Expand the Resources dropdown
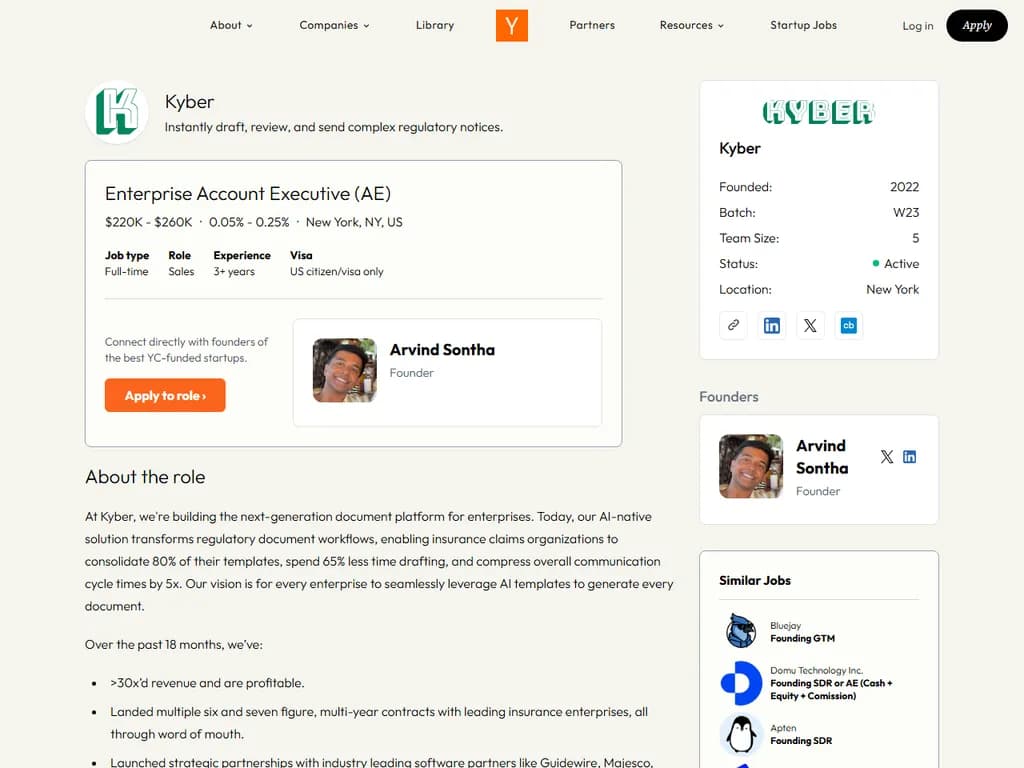 tap(691, 25)
